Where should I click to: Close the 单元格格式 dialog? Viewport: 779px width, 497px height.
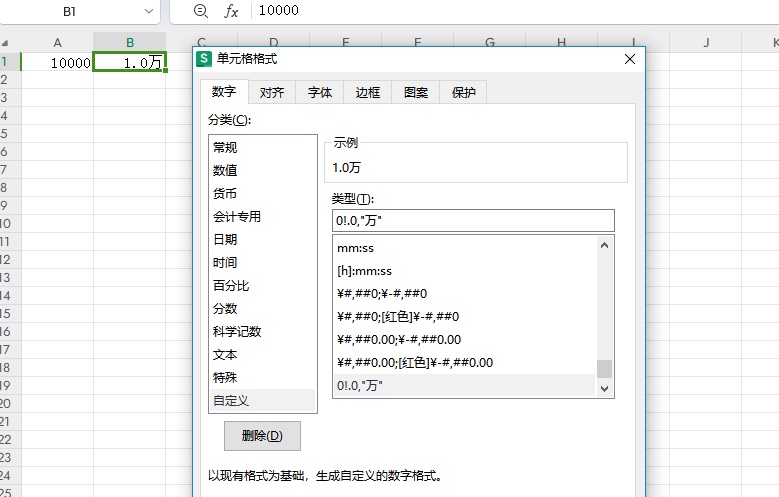pyautogui.click(x=629, y=59)
